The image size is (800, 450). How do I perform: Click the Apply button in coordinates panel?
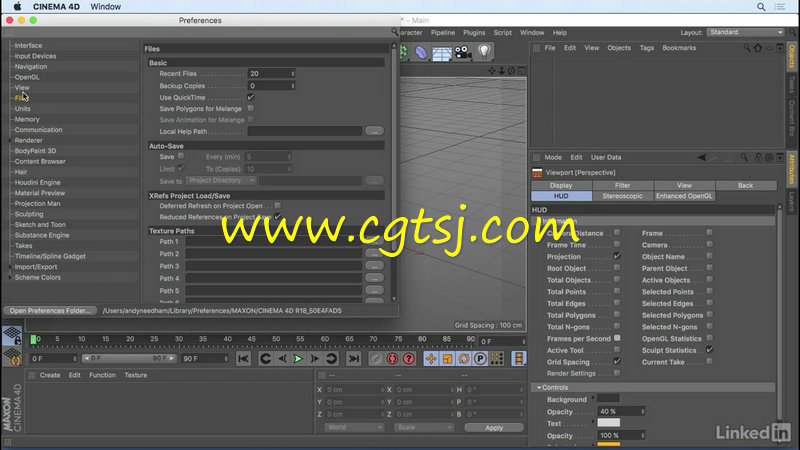[x=494, y=428]
